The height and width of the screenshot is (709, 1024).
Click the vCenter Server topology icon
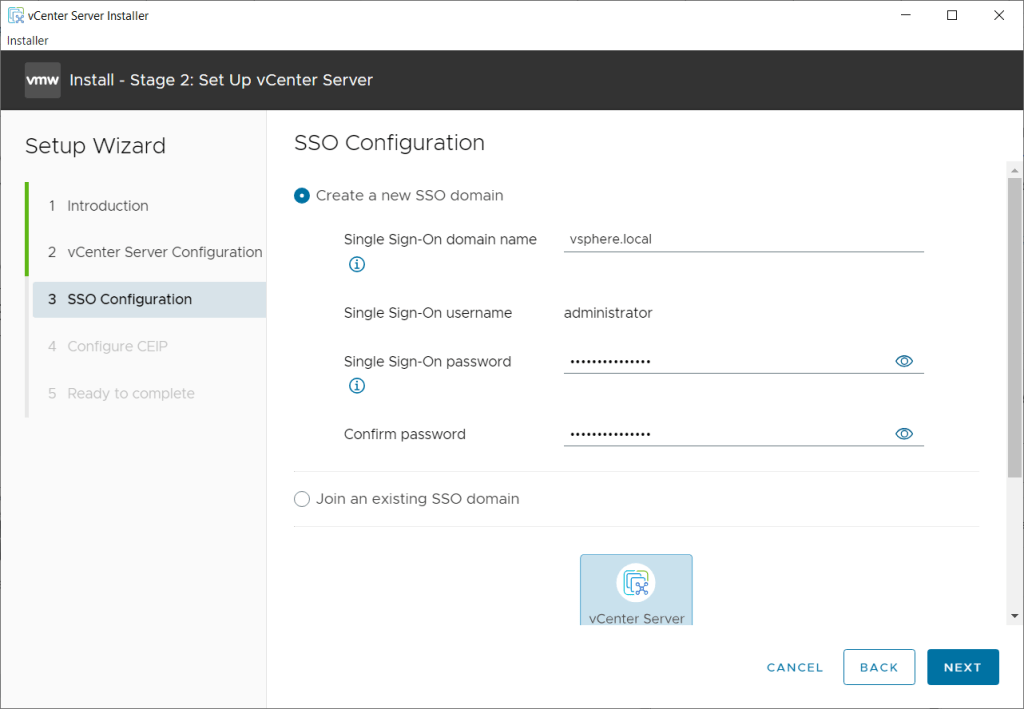636,582
